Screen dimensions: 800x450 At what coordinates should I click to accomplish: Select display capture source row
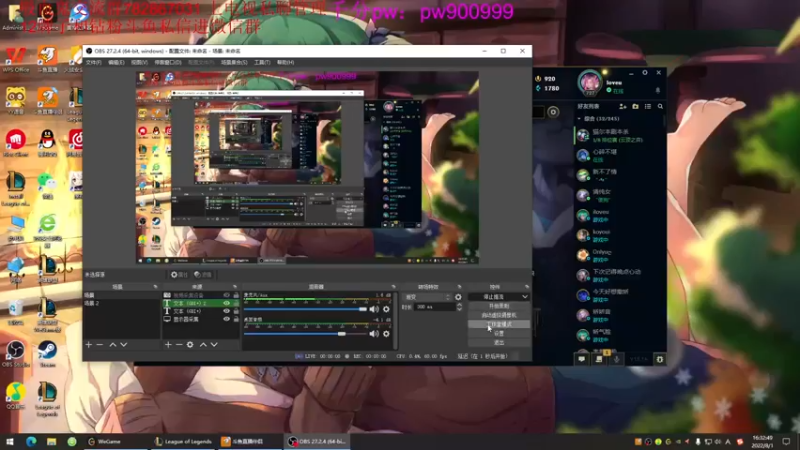(x=201, y=319)
